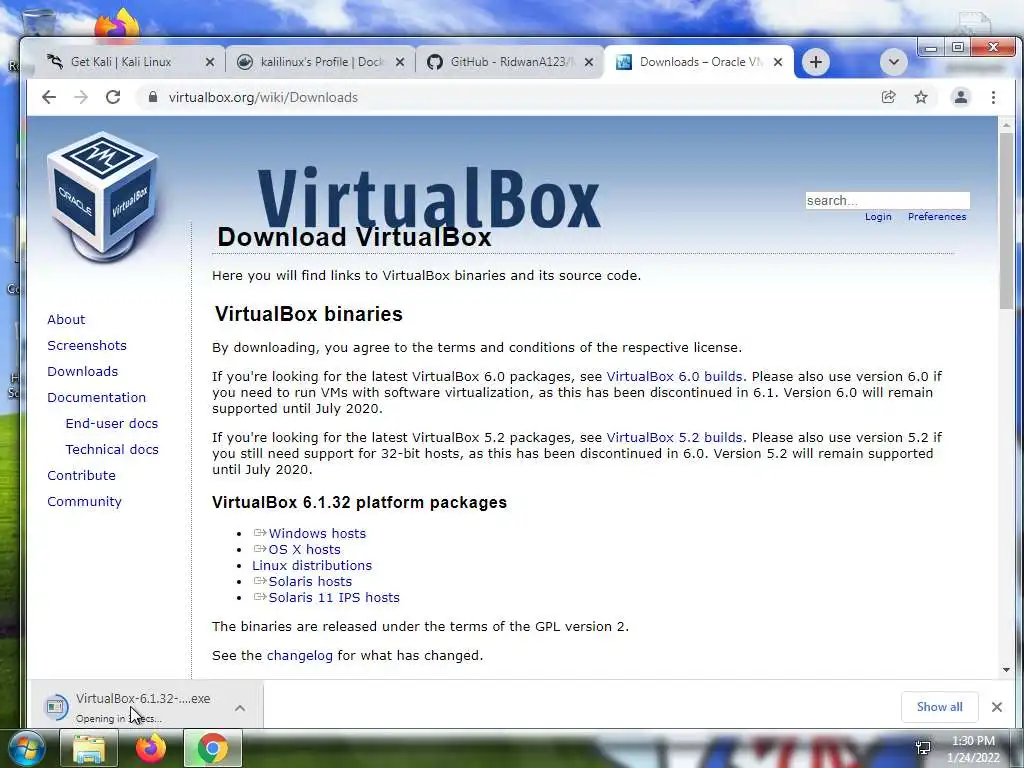Close the Get Kali tab

click(210, 62)
